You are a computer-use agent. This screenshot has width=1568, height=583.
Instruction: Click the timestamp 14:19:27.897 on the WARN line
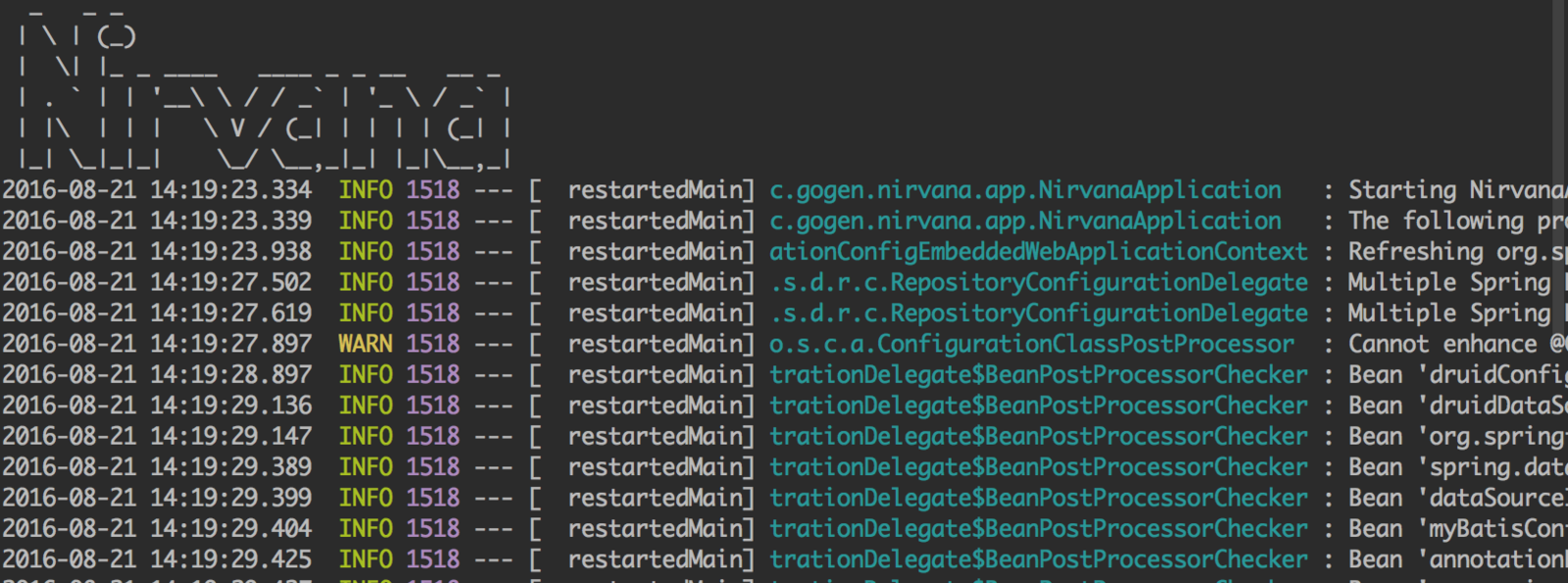231,344
